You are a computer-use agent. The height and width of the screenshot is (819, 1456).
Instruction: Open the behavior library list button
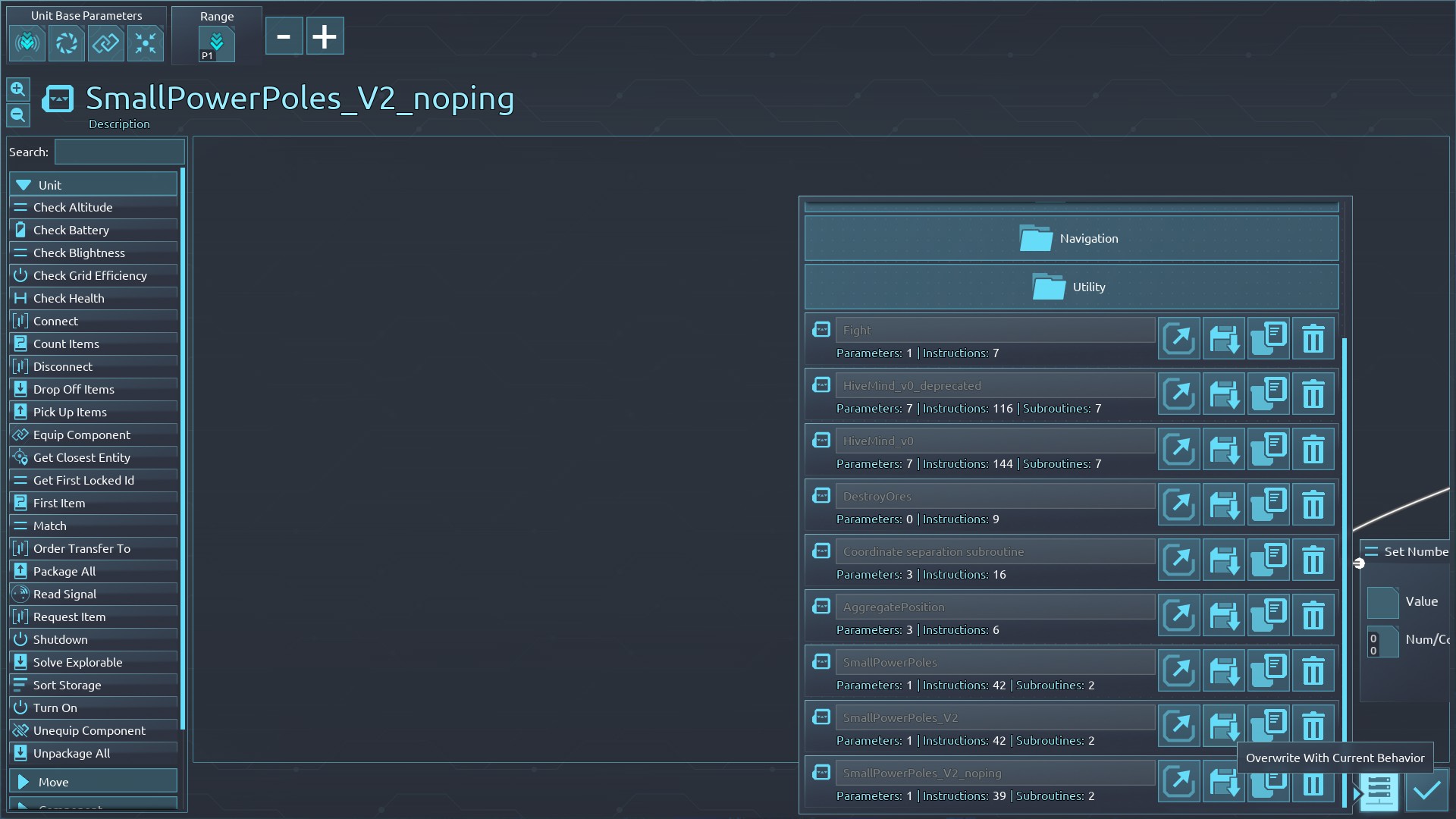coord(1378,791)
